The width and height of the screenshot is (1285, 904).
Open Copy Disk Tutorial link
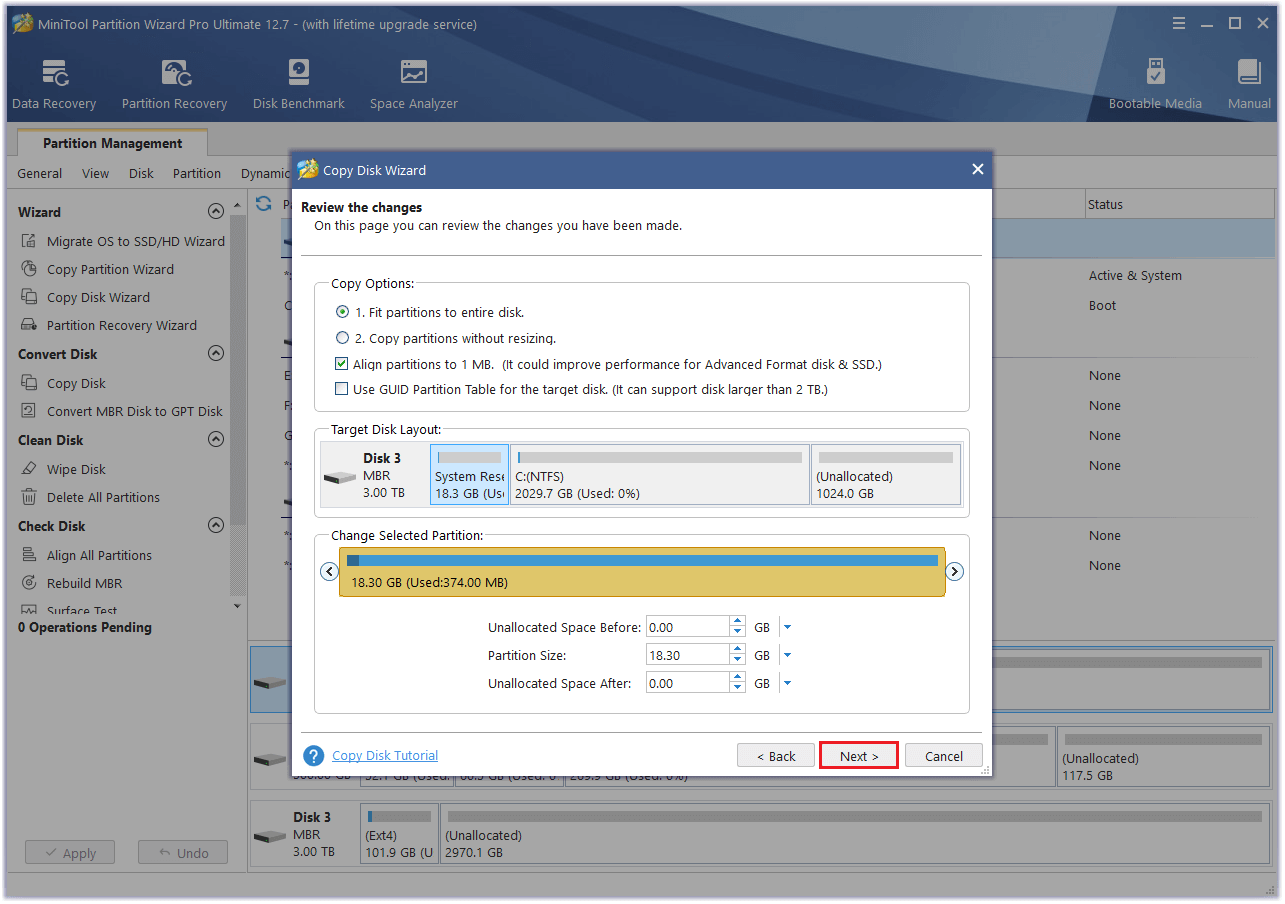pos(385,756)
